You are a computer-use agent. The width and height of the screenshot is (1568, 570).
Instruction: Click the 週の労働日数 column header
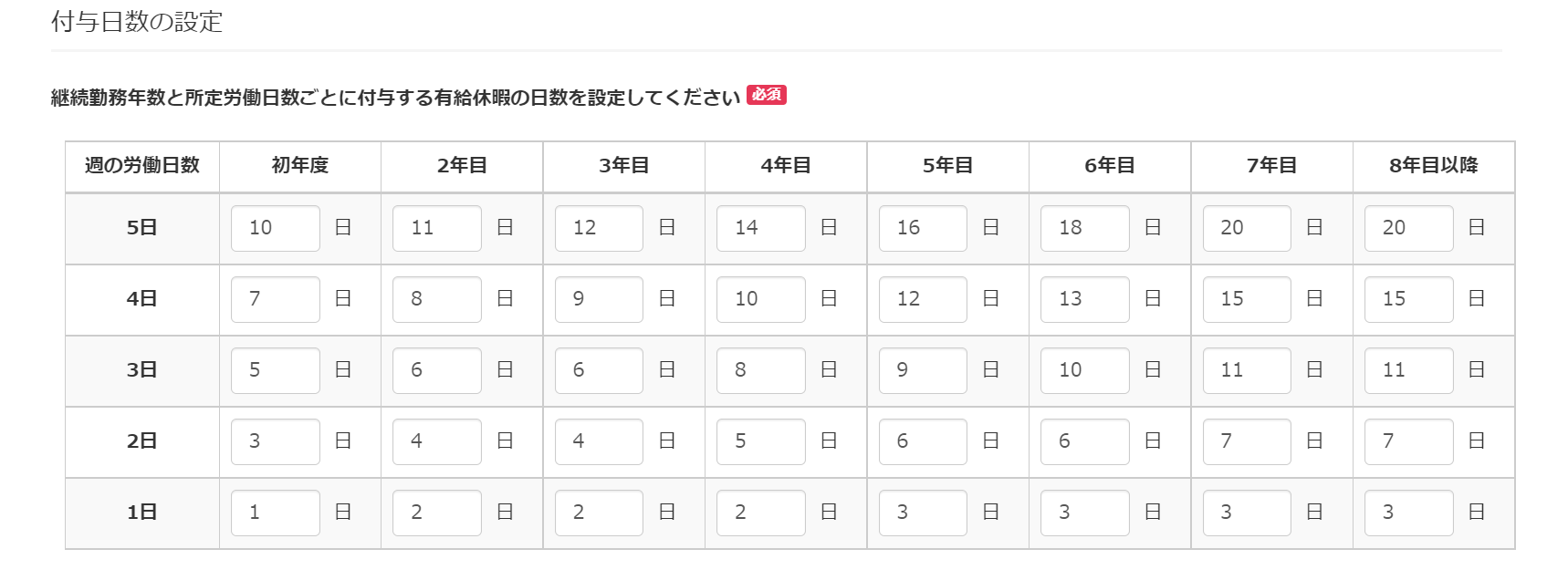point(142,166)
